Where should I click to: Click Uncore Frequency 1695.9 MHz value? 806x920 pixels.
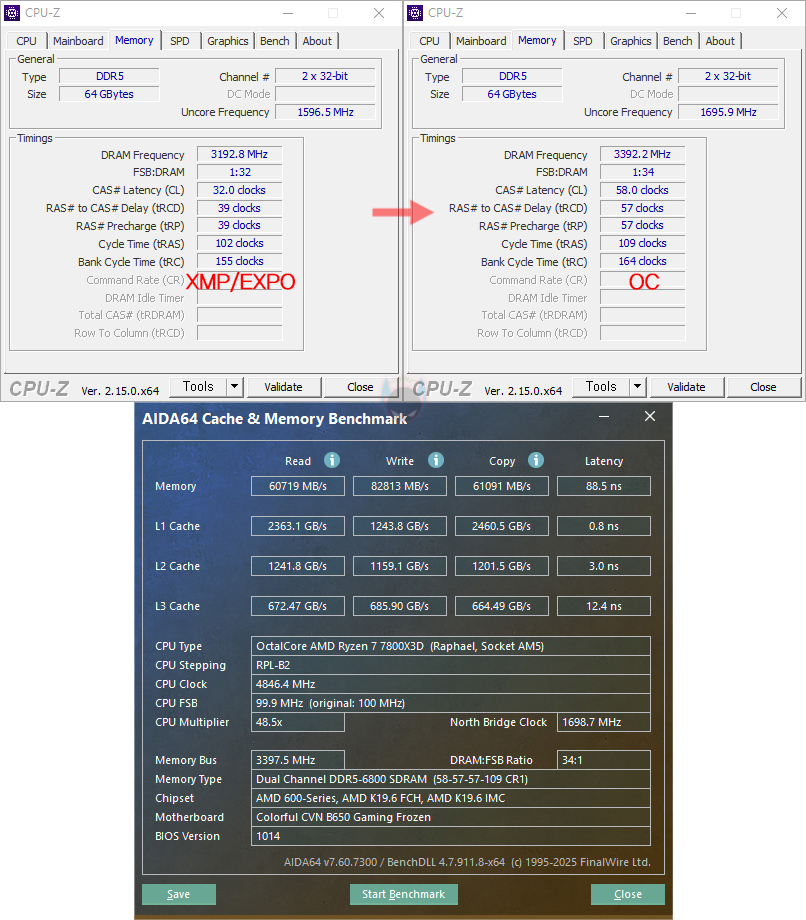pos(729,112)
